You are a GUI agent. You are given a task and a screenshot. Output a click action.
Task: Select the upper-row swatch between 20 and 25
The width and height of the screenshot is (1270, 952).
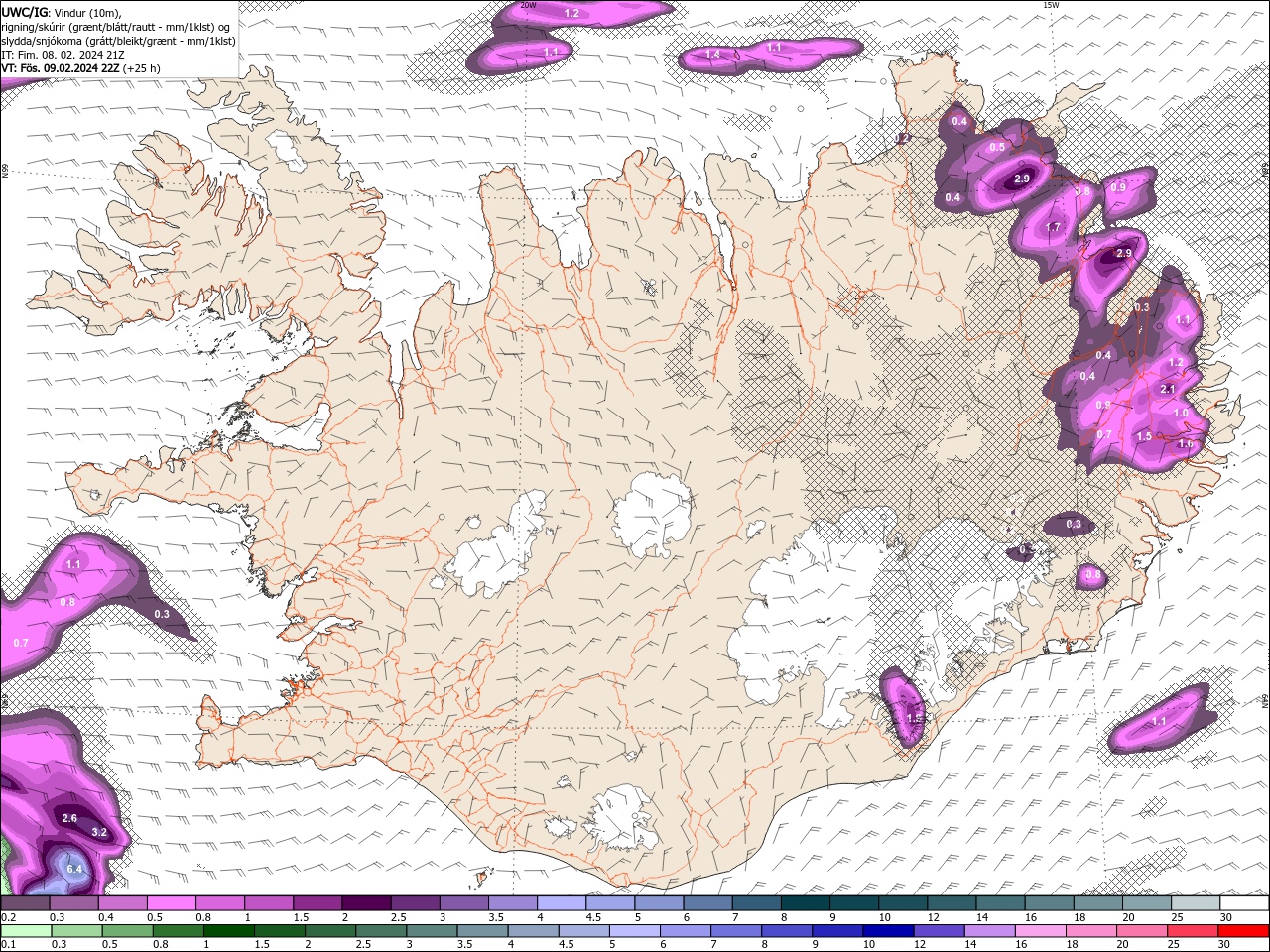point(1147,903)
